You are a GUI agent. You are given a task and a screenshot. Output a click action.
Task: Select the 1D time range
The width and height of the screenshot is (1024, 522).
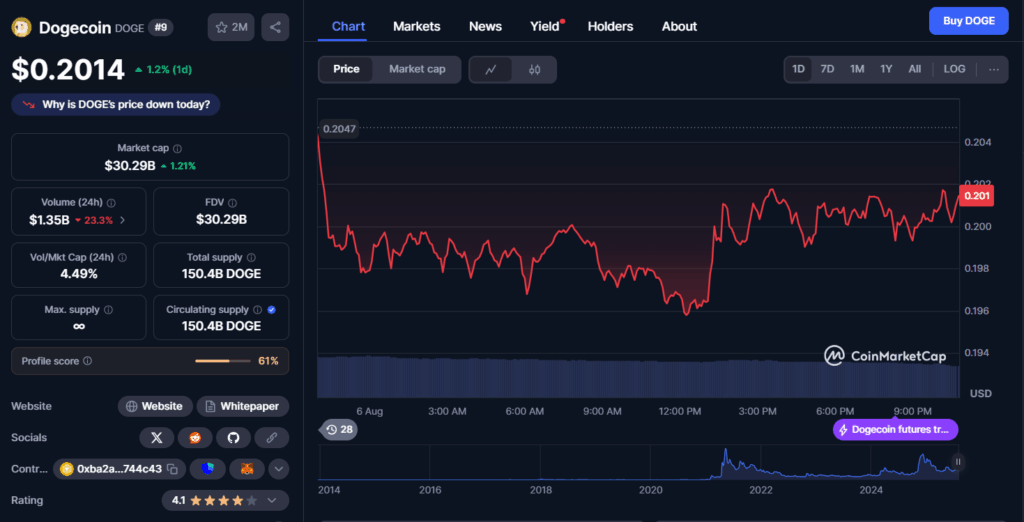(x=798, y=69)
